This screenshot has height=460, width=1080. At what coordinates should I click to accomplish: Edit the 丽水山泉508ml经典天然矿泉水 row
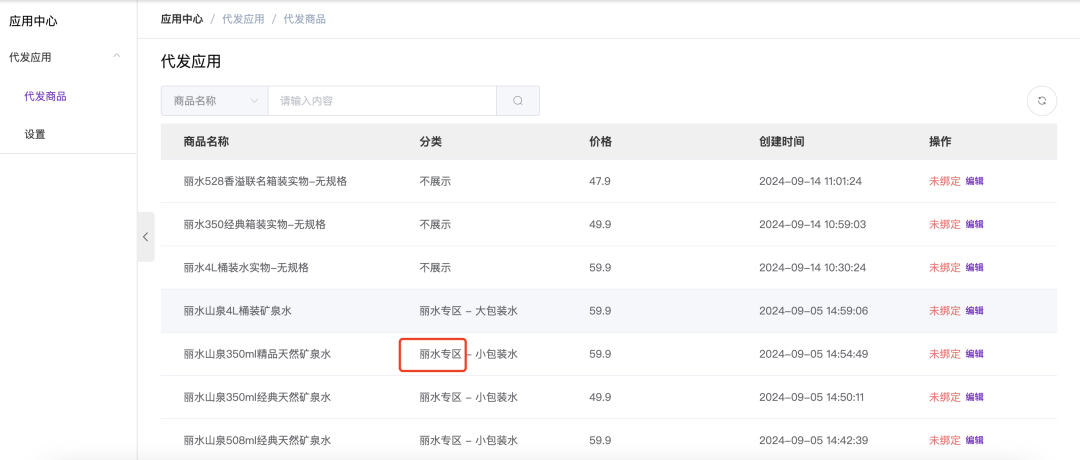tap(975, 440)
